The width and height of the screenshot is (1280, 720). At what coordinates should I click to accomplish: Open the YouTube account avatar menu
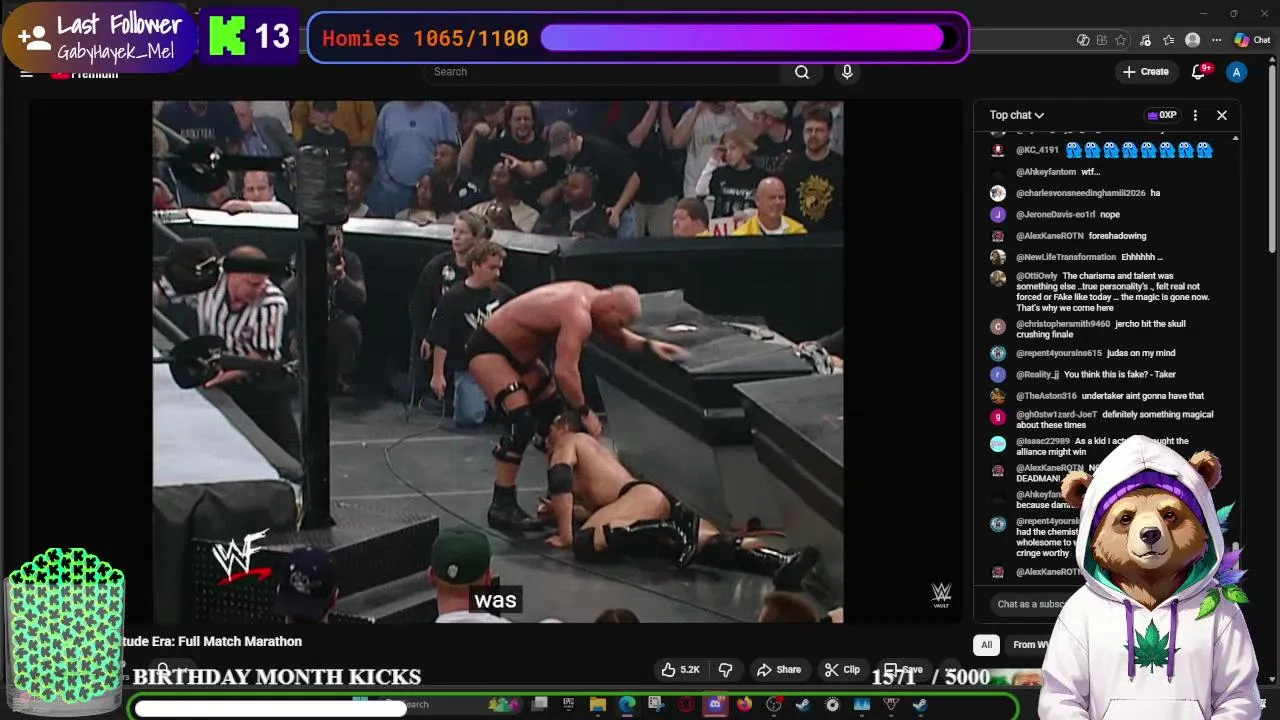pyautogui.click(x=1237, y=72)
